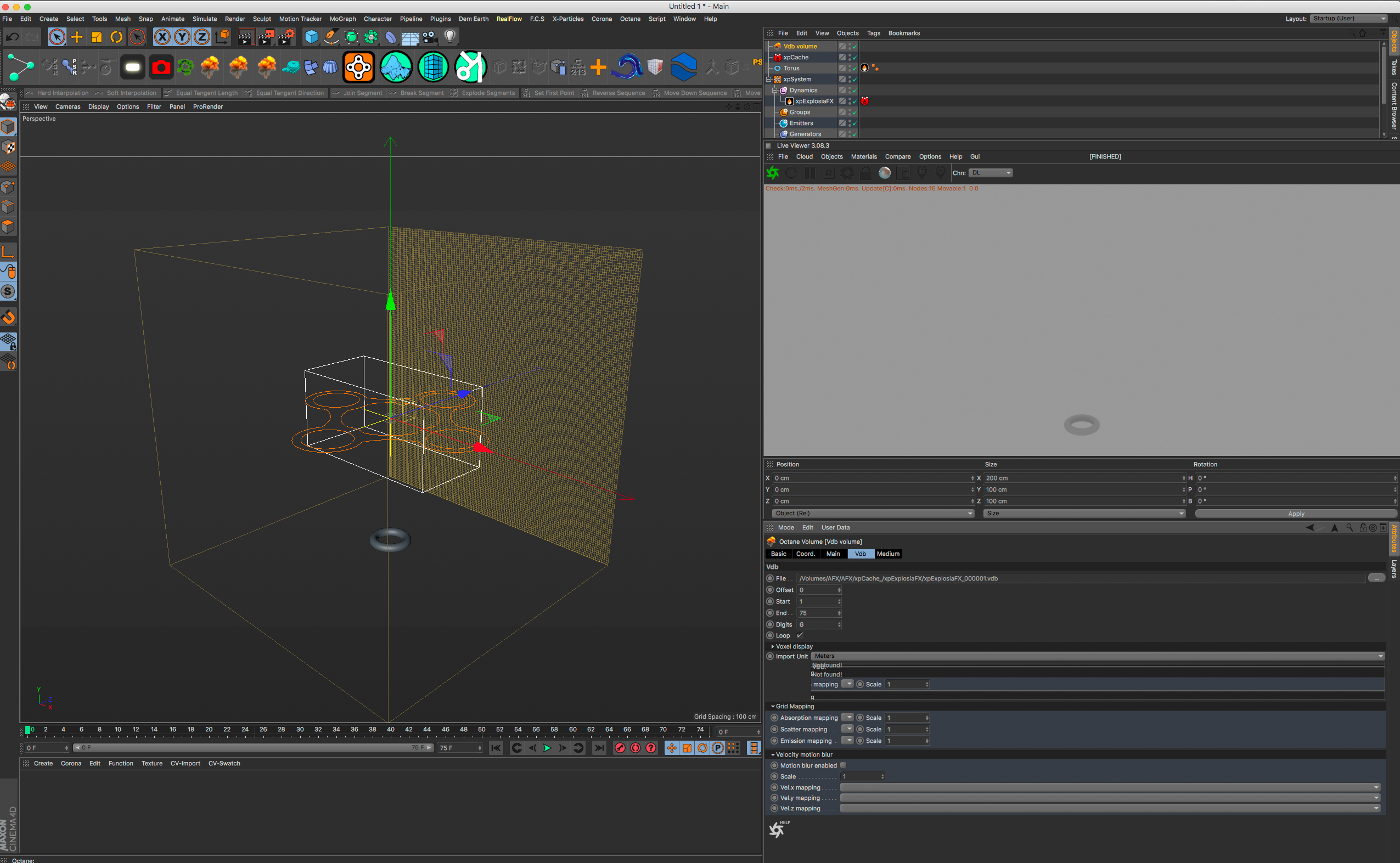Expand the Voxel display section
The image size is (1400, 863).
(x=773, y=646)
